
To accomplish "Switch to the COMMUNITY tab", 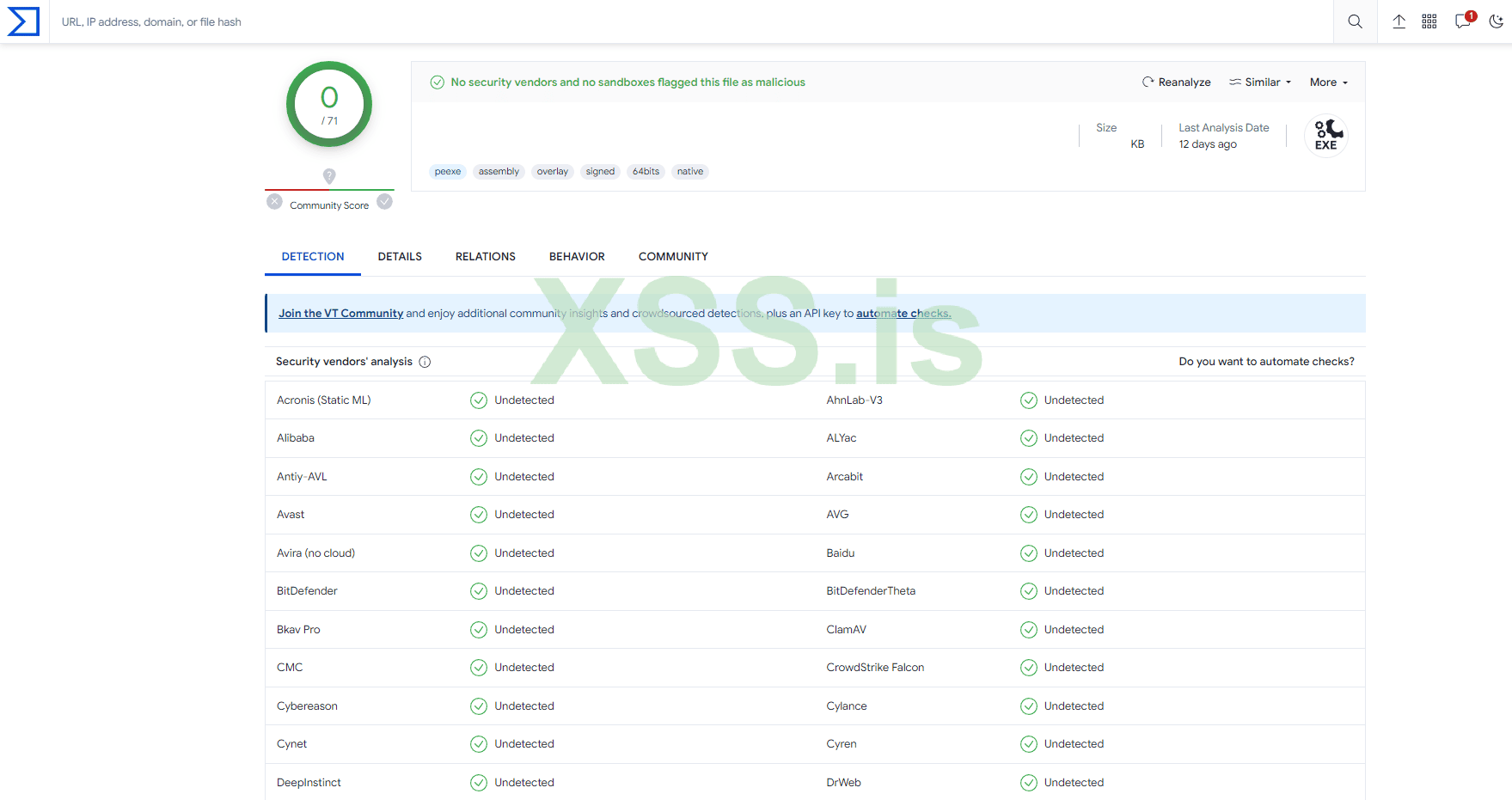I will click(x=673, y=257).
